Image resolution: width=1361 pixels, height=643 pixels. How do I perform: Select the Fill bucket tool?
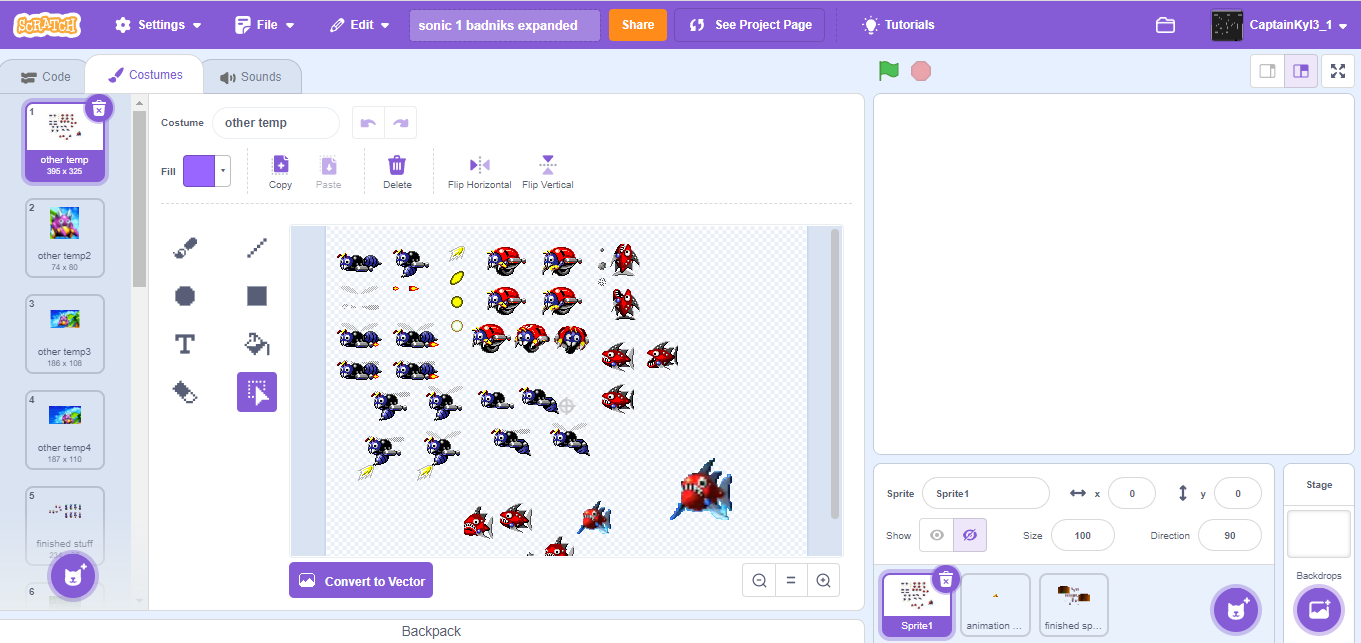point(257,344)
